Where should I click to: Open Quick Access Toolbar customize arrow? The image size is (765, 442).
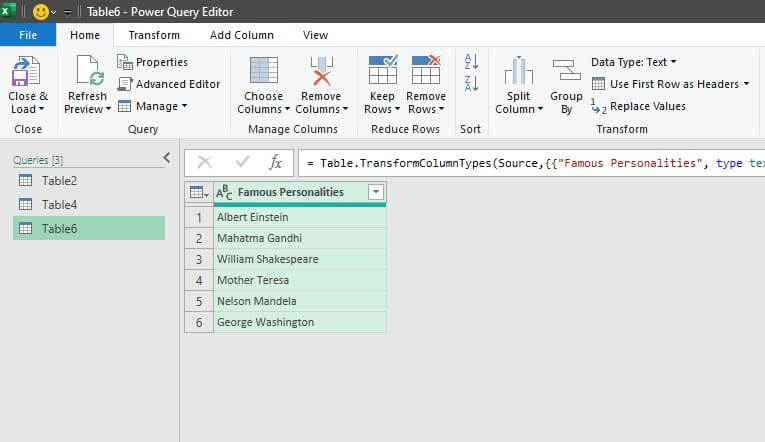click(67, 12)
